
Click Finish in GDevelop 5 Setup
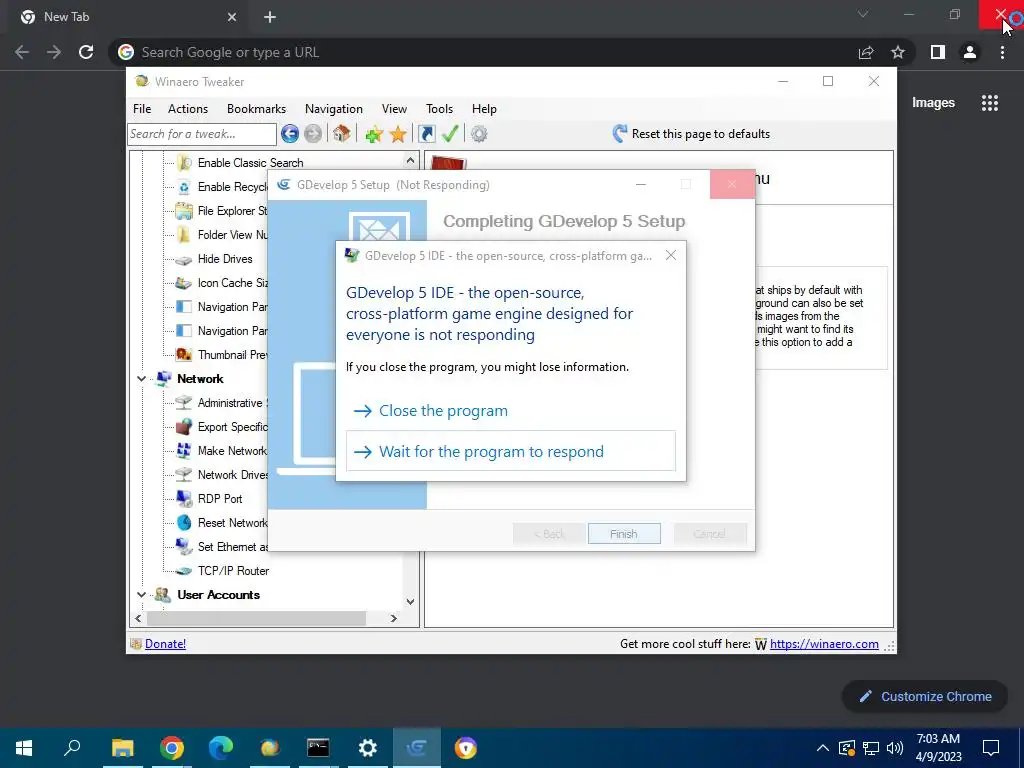(x=624, y=534)
